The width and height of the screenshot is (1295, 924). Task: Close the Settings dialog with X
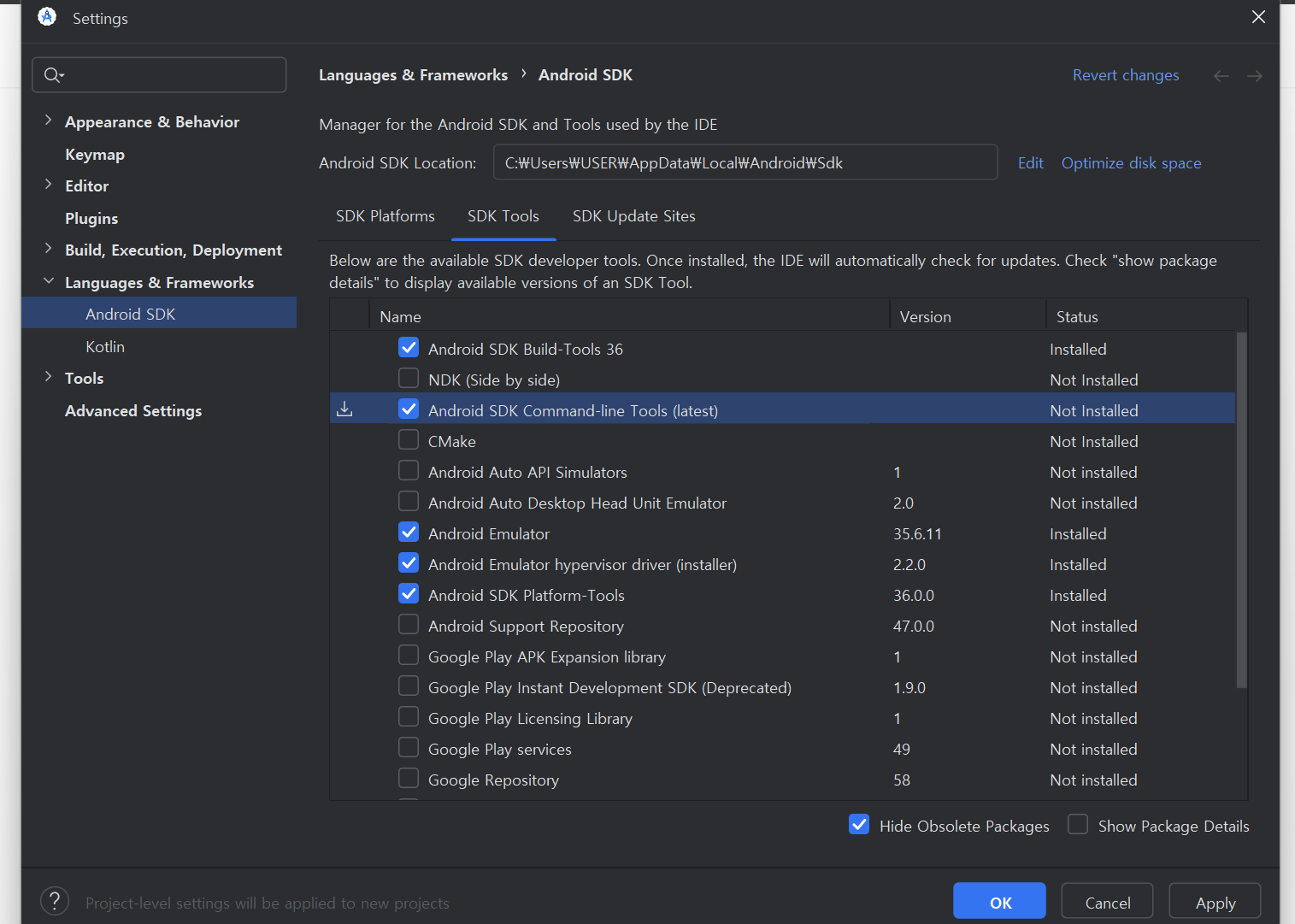click(1258, 17)
